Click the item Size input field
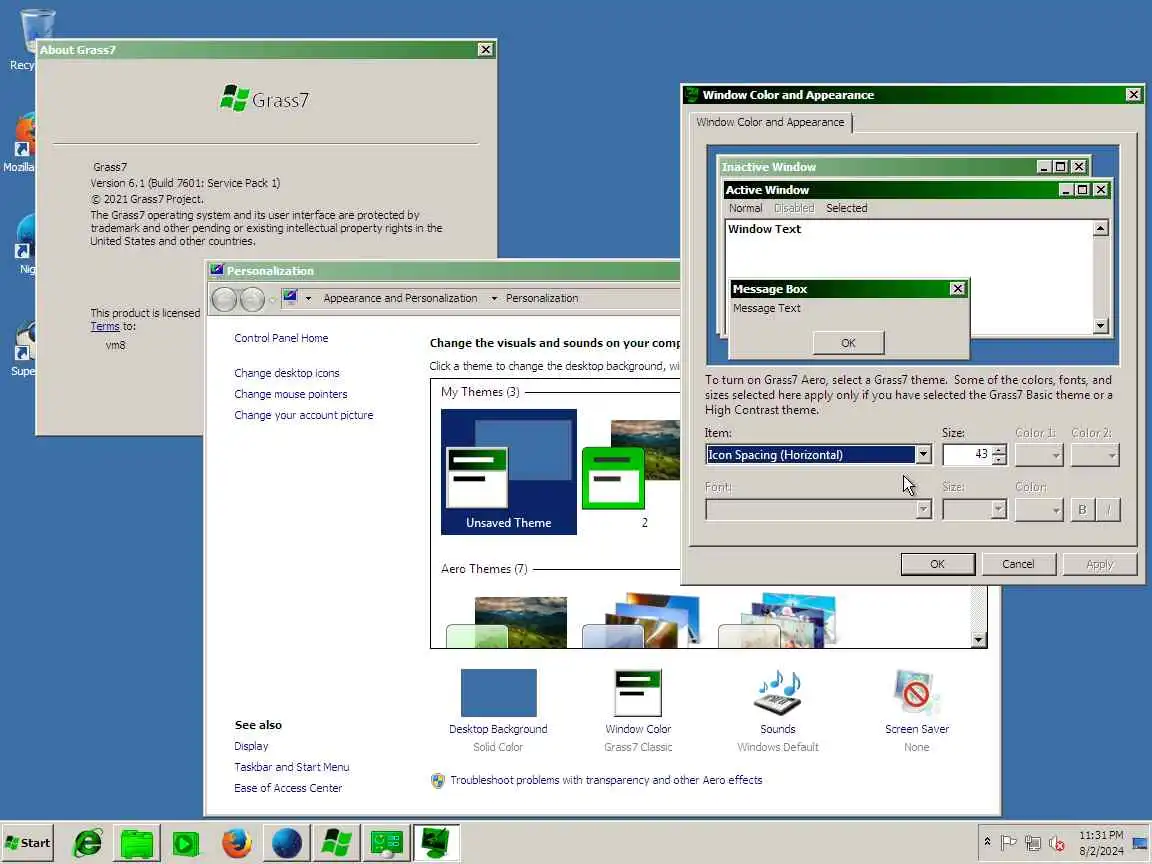1152x864 pixels. [x=967, y=454]
